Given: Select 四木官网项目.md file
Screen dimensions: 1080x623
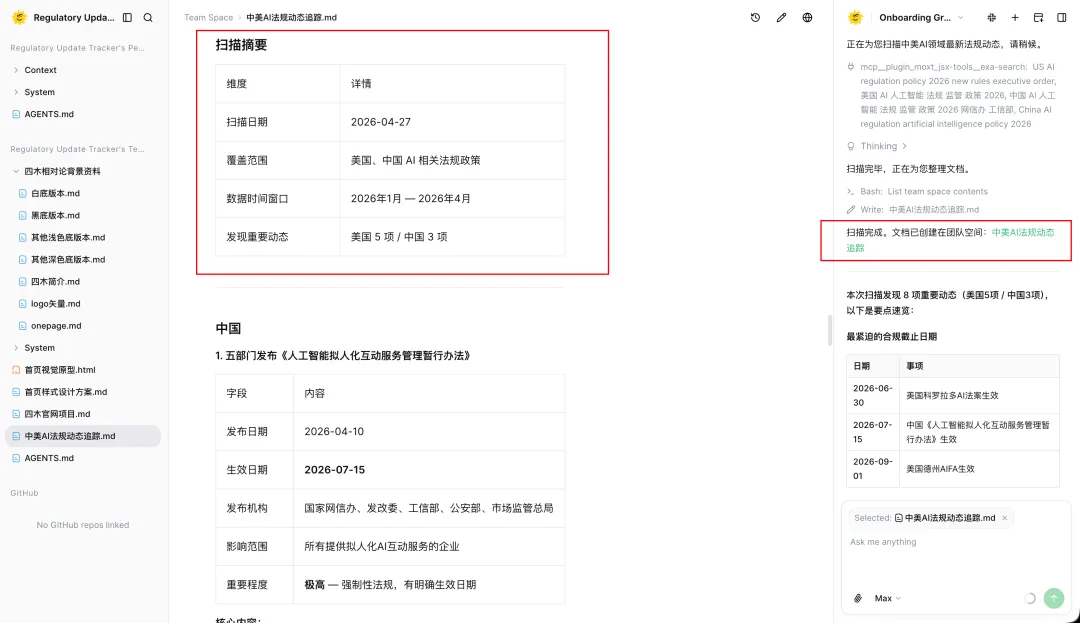Looking at the screenshot, I should point(57,414).
